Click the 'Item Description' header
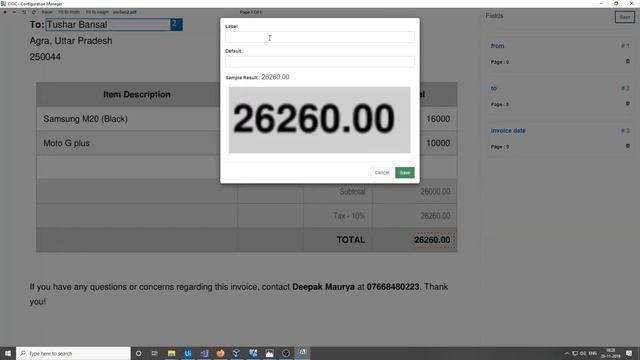The height and width of the screenshot is (360, 640). tap(137, 94)
